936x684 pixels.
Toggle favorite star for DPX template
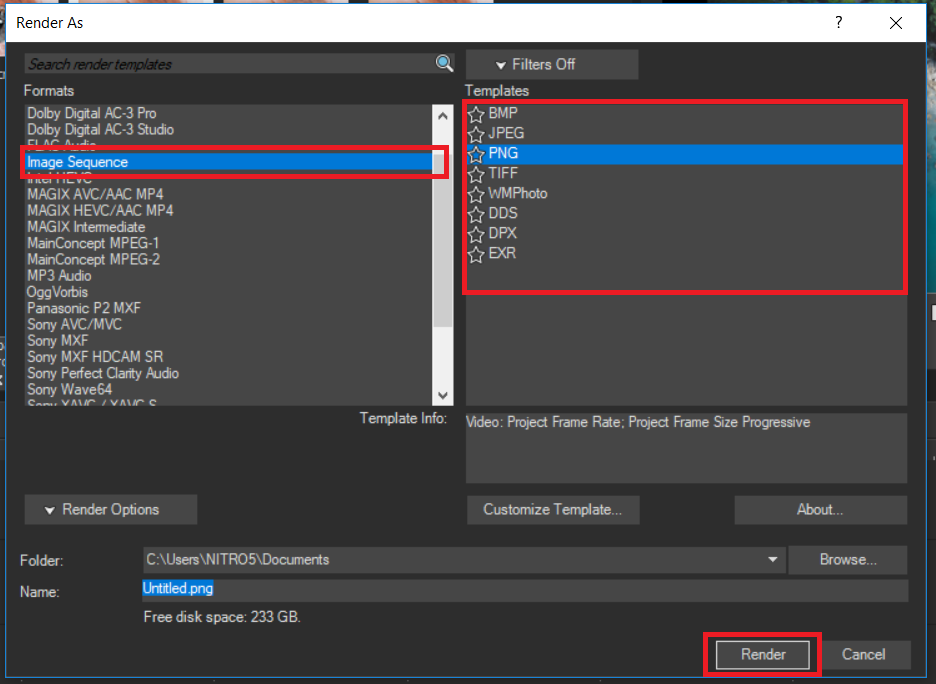click(476, 234)
